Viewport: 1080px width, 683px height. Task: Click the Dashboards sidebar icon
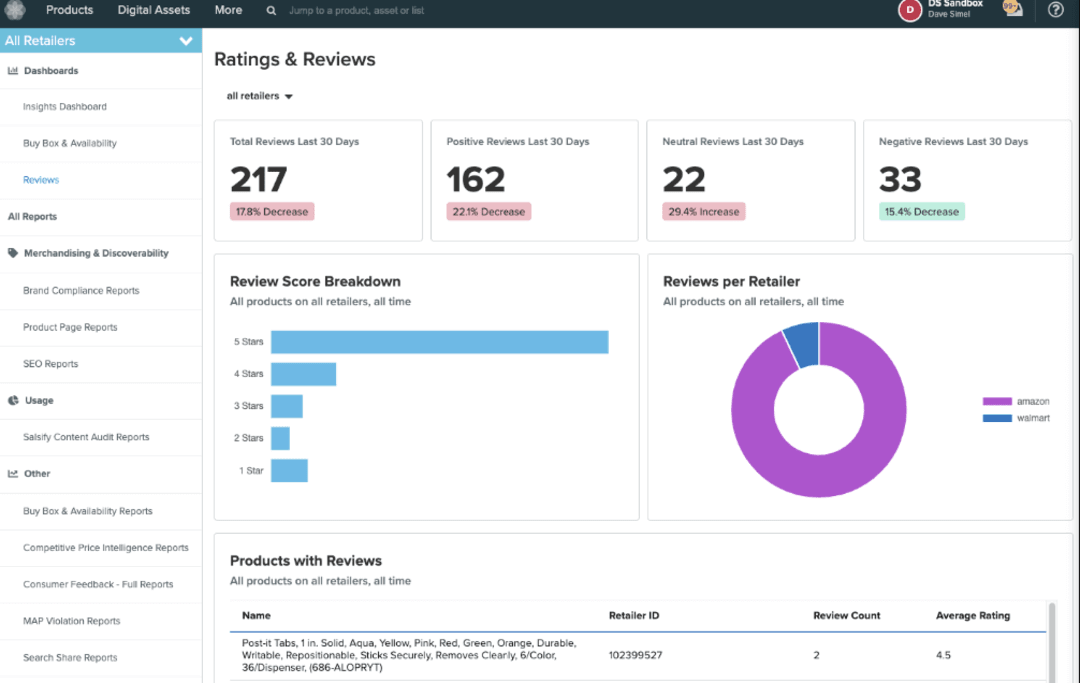[x=14, y=70]
